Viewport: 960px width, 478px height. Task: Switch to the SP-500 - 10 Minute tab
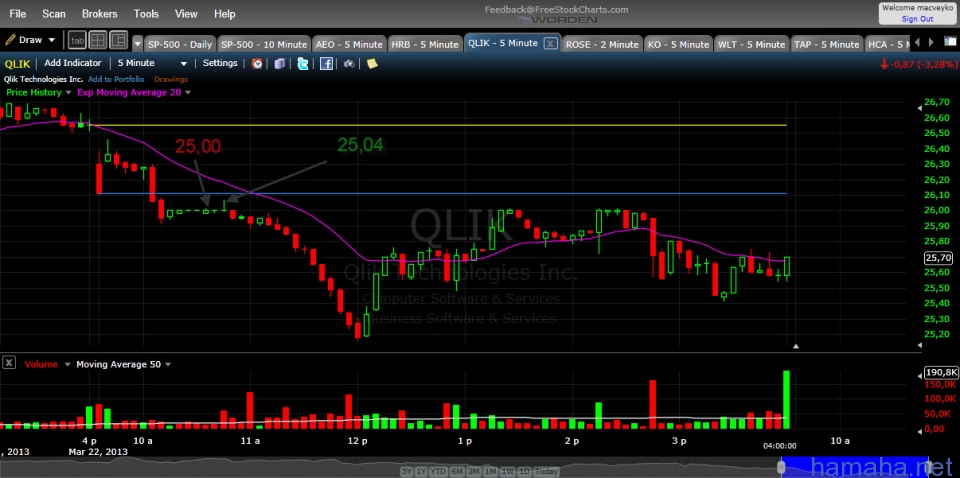point(264,44)
